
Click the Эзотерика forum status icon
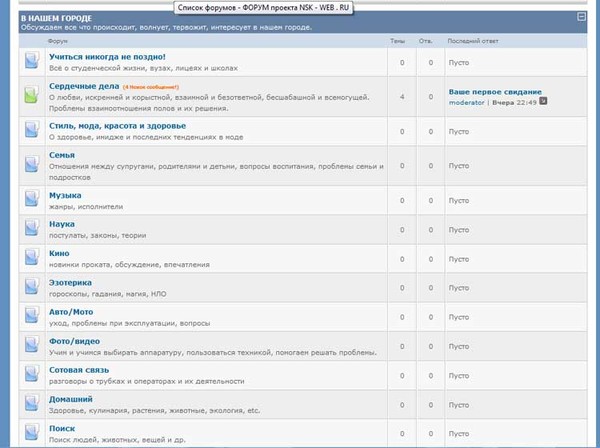pos(32,286)
